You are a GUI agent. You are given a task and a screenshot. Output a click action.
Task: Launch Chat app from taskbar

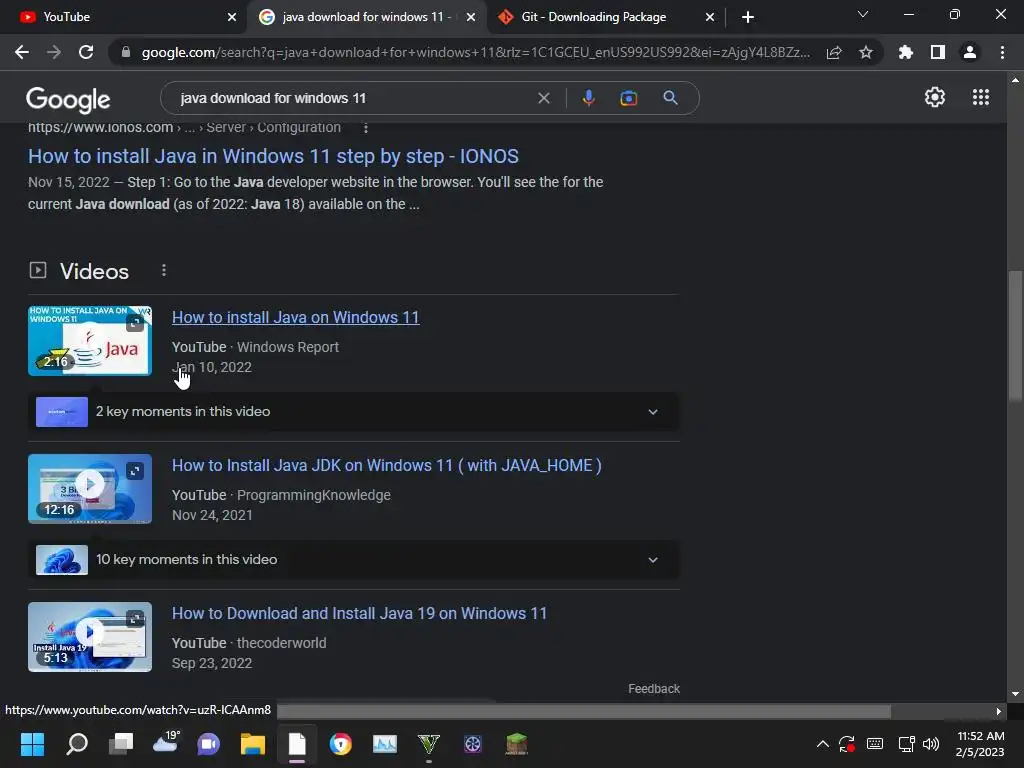coord(208,744)
